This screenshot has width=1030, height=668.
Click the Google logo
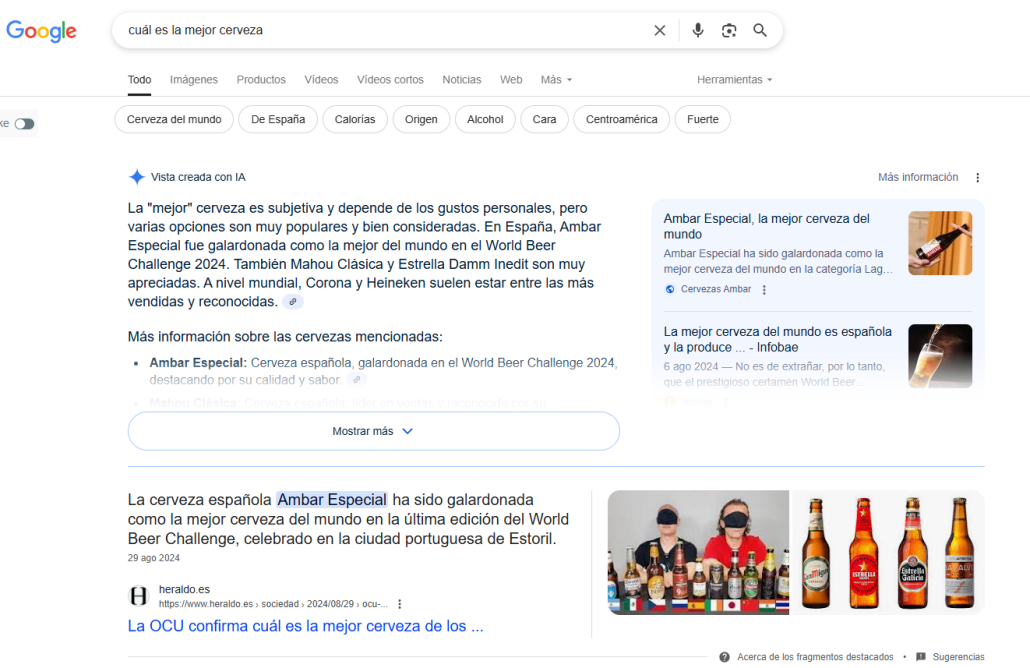[41, 31]
